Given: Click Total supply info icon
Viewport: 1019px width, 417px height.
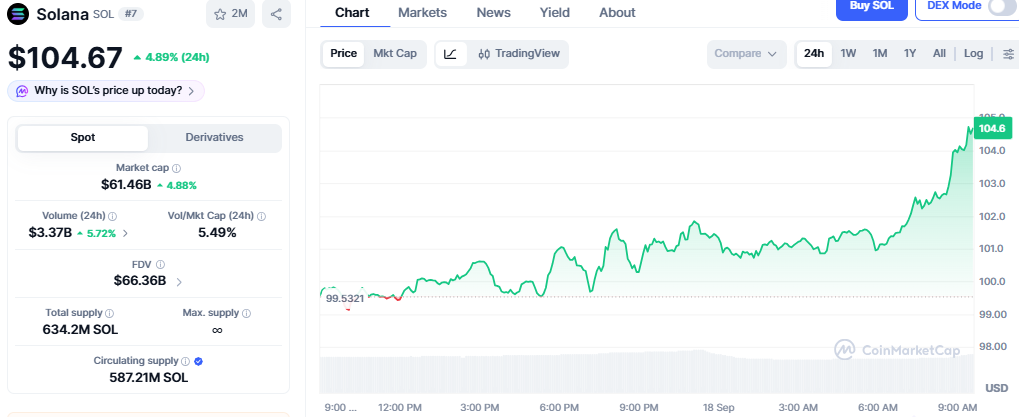Looking at the screenshot, I should (x=110, y=313).
